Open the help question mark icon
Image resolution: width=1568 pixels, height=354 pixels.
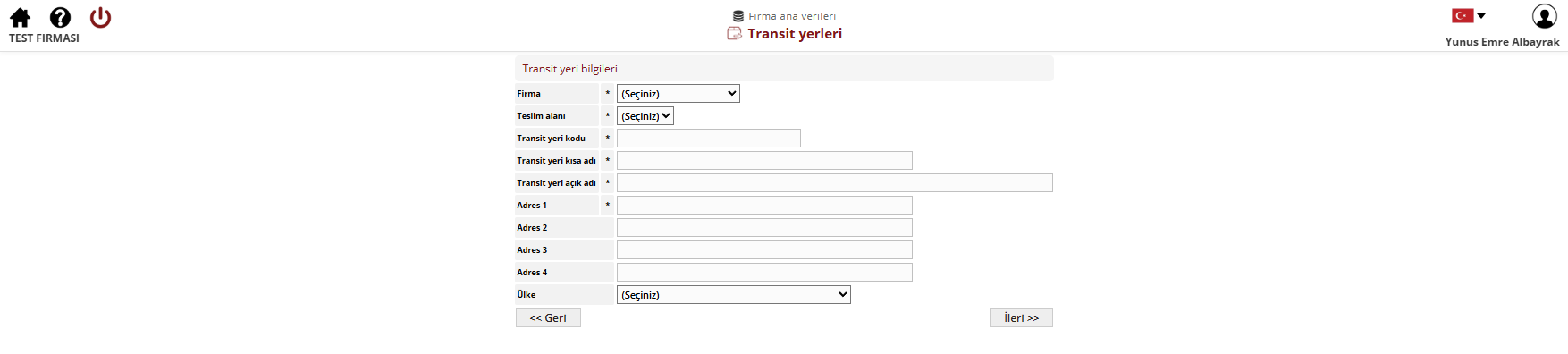60,17
